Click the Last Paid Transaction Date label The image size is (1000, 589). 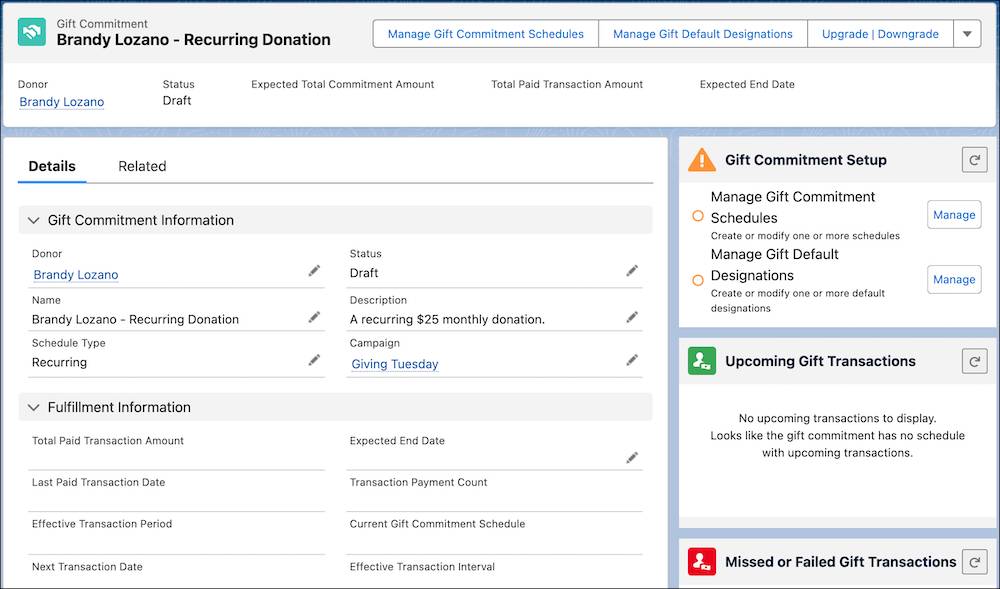point(98,483)
